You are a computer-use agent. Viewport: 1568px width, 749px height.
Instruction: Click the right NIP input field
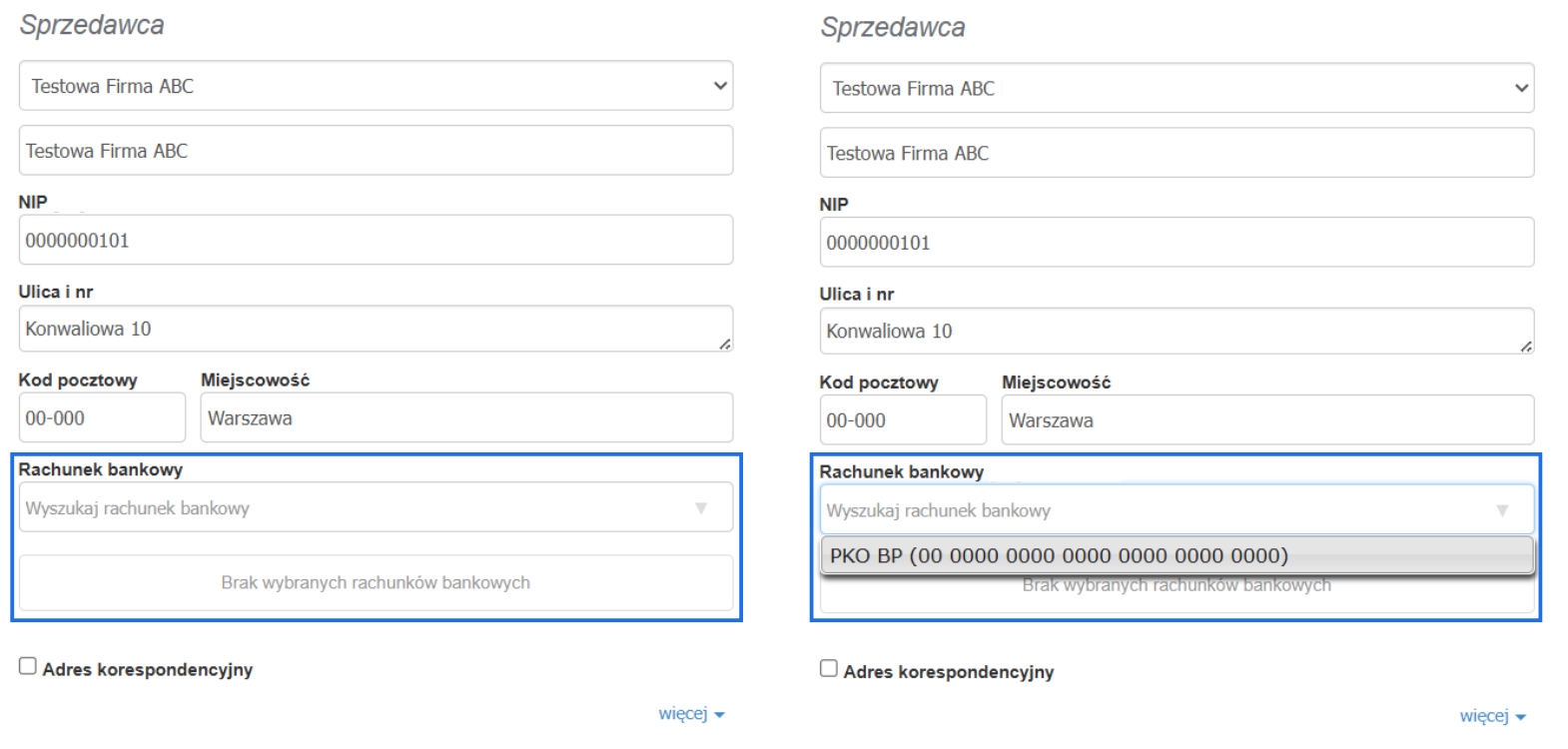pyautogui.click(x=1176, y=243)
